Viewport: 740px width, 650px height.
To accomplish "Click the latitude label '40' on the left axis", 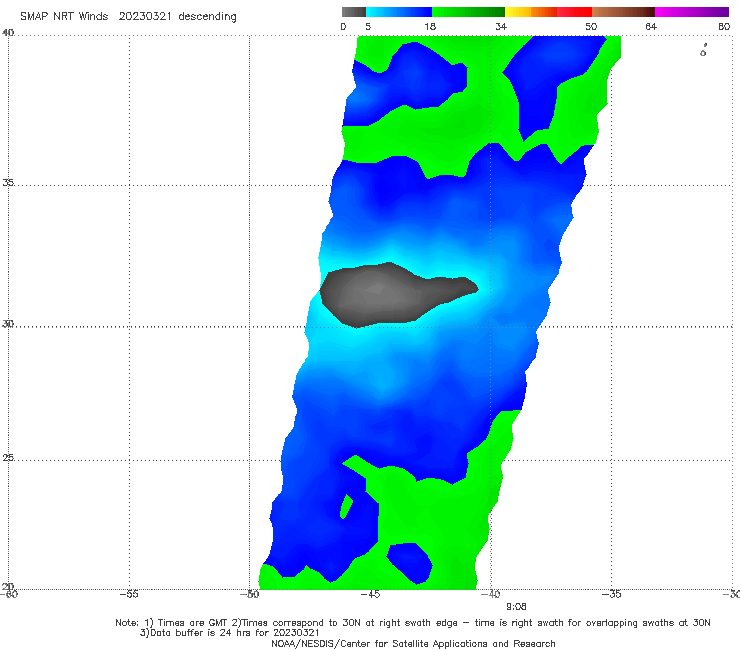I will [x=8, y=33].
